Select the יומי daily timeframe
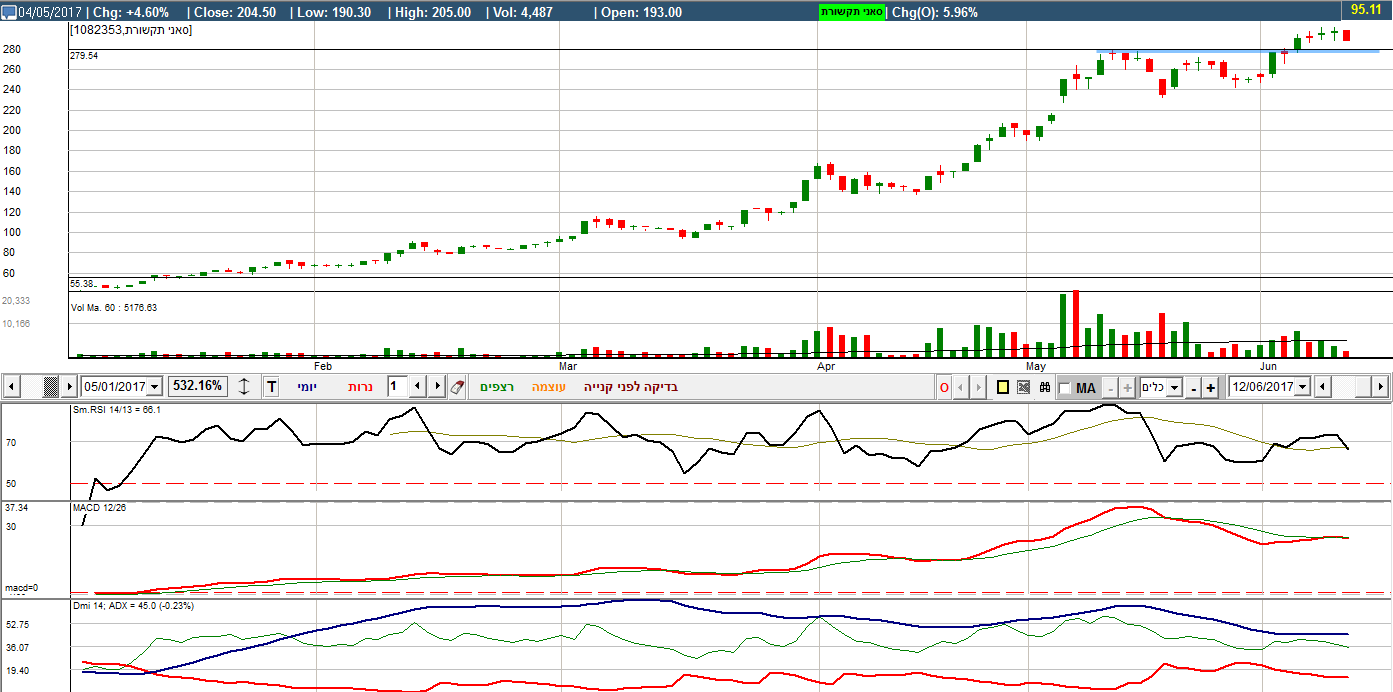Screen dimensions: 1393x692 307,387
